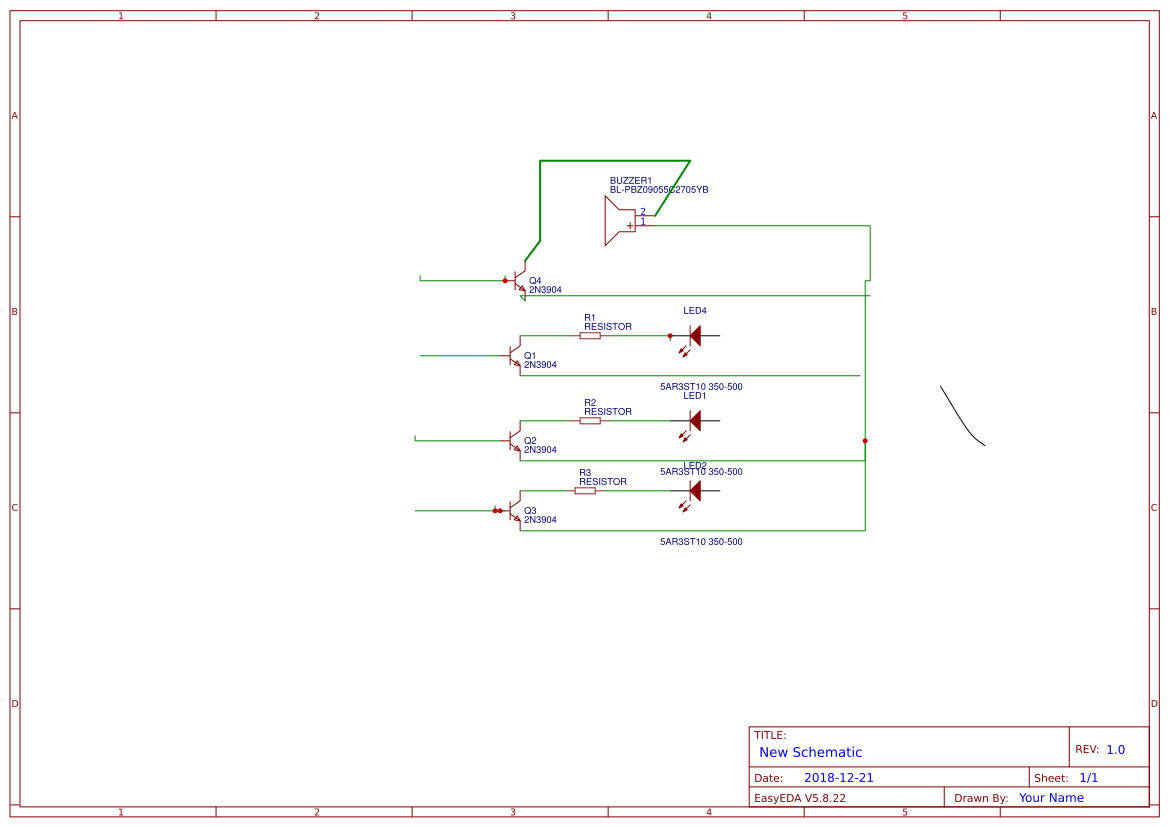This screenshot has width=1170, height=827.
Task: Click the red junction dot at Q4 base
Action: [505, 281]
